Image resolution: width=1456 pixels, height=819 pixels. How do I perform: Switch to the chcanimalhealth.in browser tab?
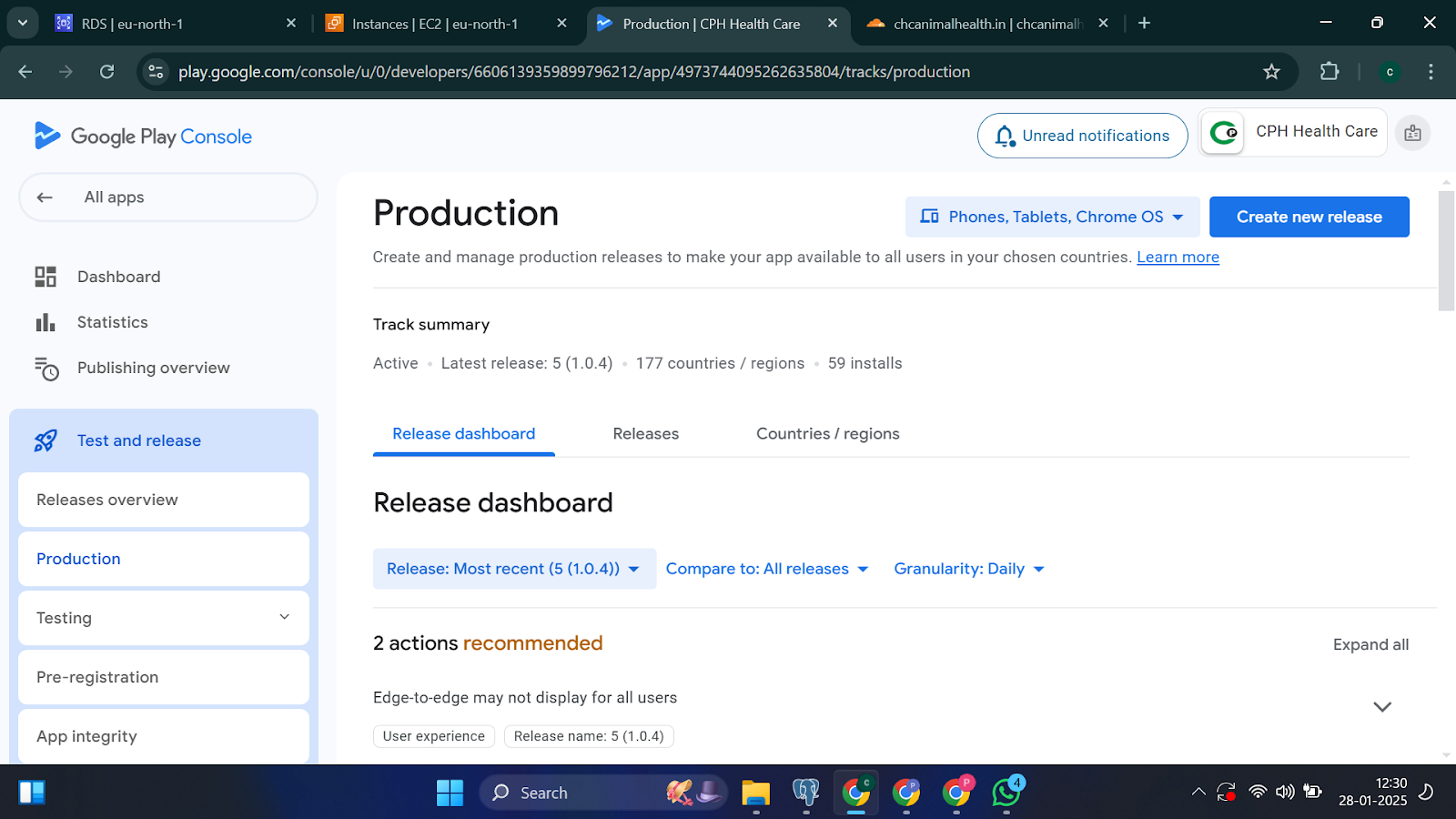[x=987, y=24]
